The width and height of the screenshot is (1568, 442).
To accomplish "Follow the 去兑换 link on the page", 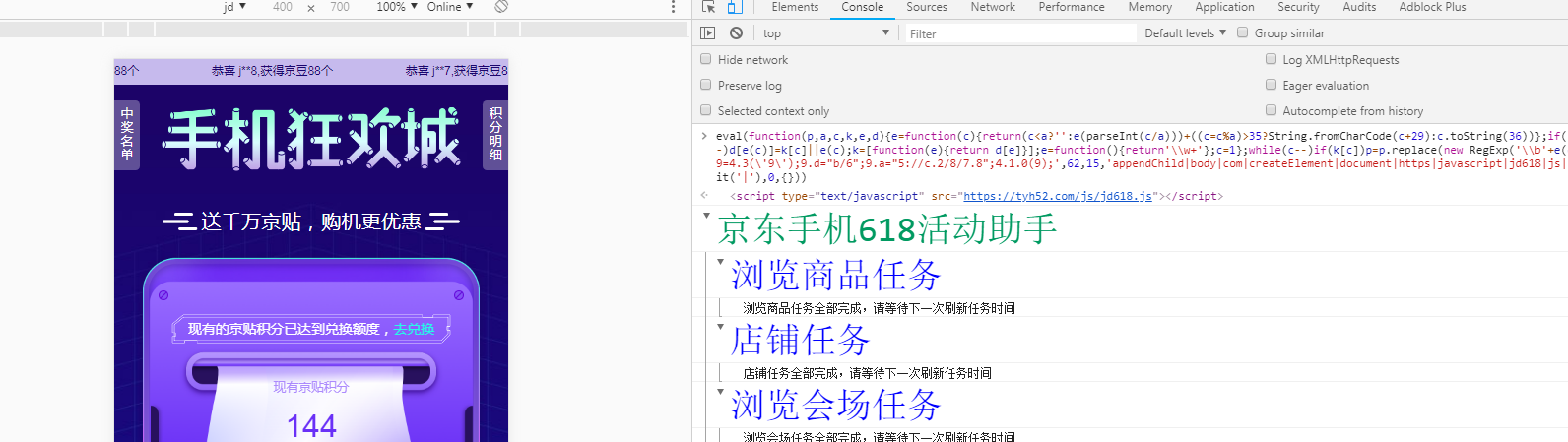I will (414, 329).
